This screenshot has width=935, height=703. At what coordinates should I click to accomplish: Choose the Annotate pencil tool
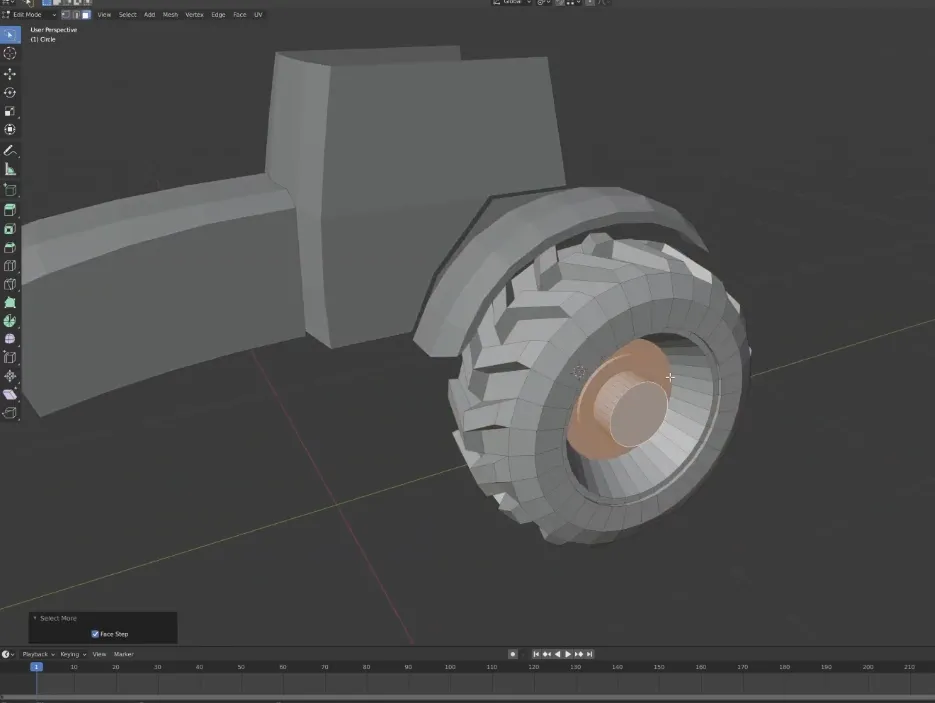(x=10, y=151)
